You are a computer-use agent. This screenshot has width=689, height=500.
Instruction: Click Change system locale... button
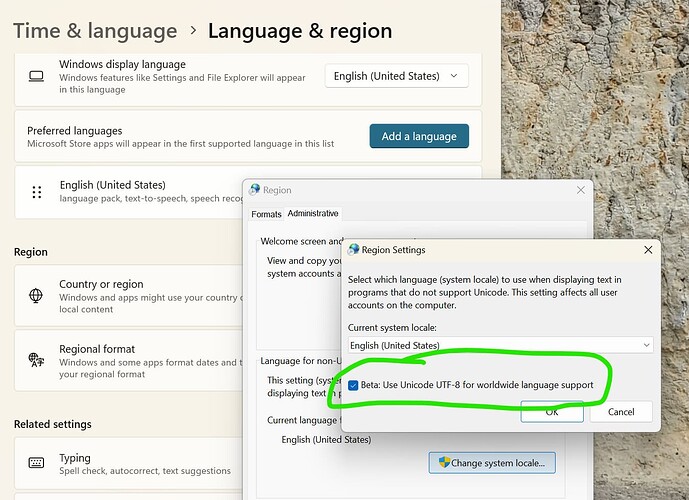click(492, 463)
